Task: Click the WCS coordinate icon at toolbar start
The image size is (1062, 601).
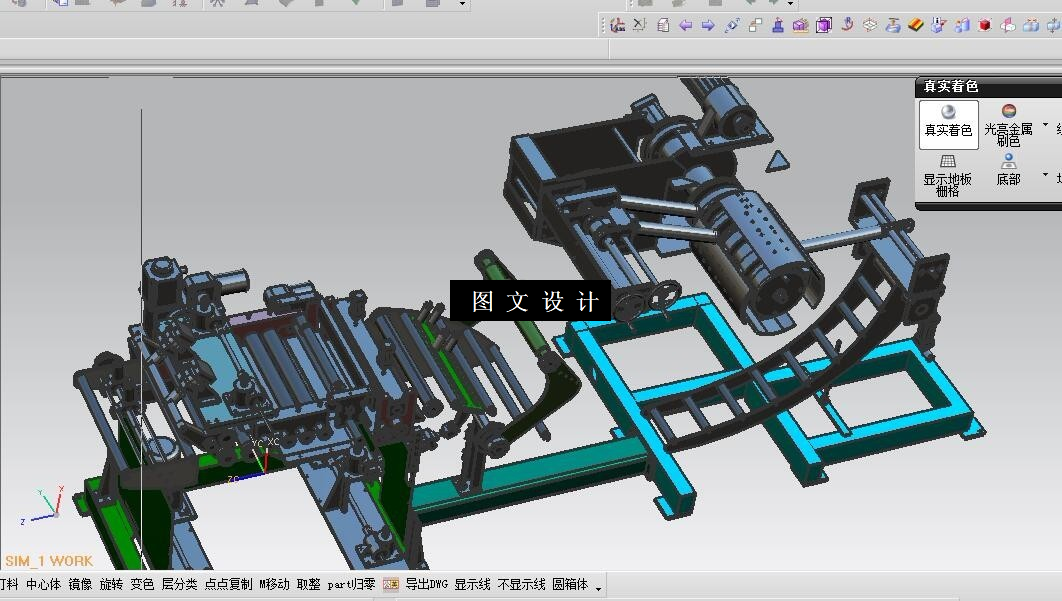Action: coord(617,26)
